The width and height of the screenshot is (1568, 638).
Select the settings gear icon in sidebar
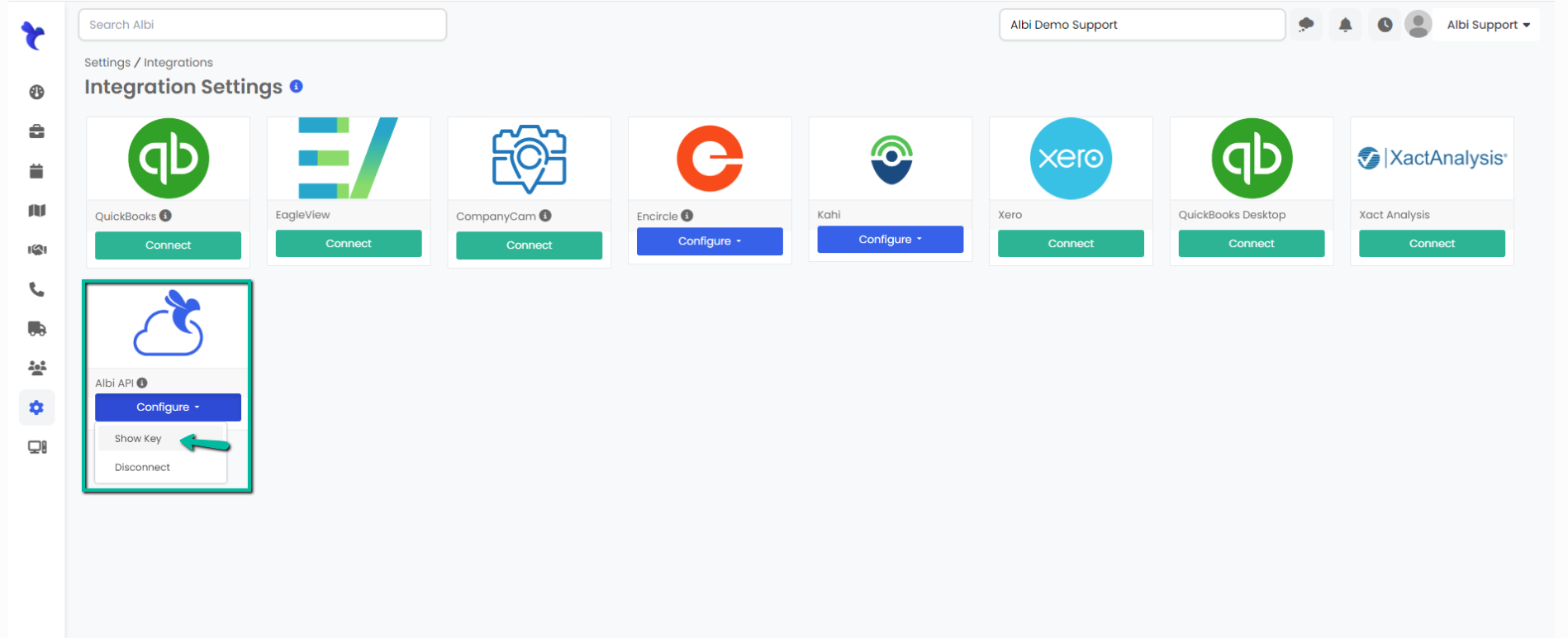click(36, 407)
